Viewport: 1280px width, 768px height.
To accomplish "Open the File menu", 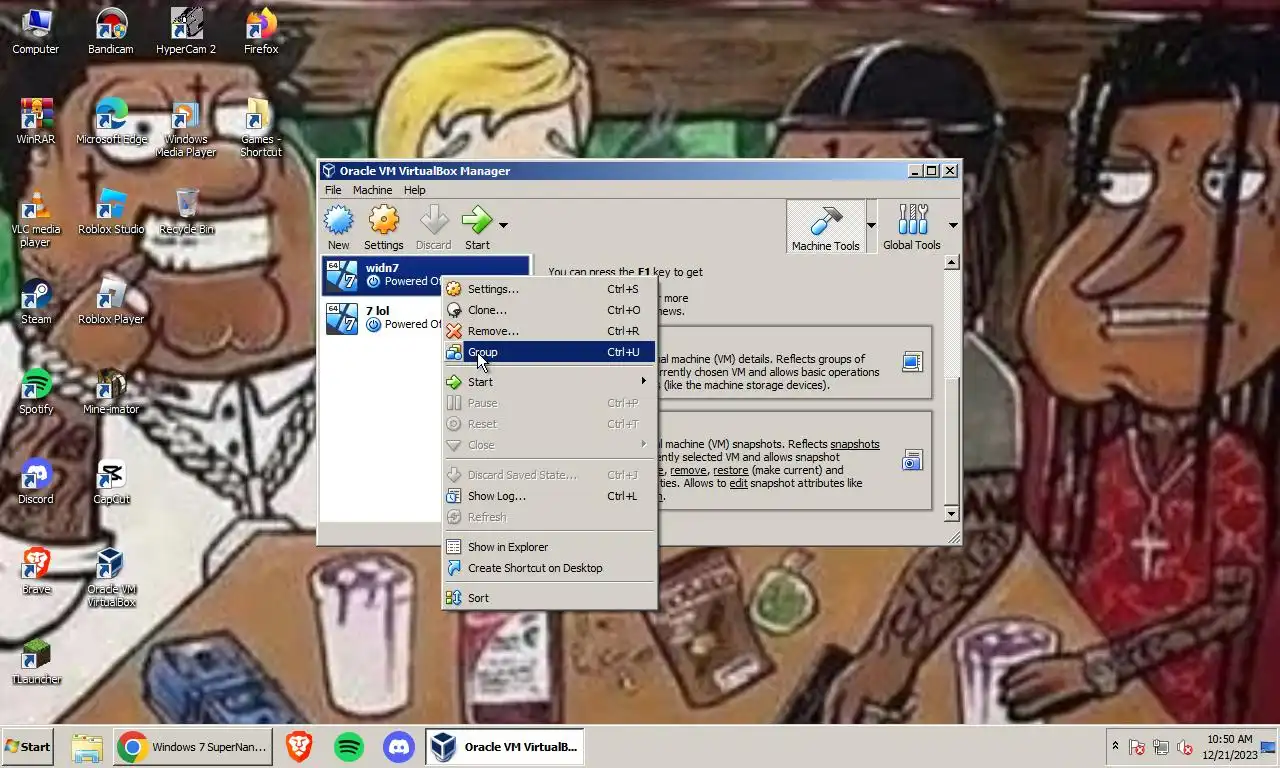I will [x=333, y=190].
